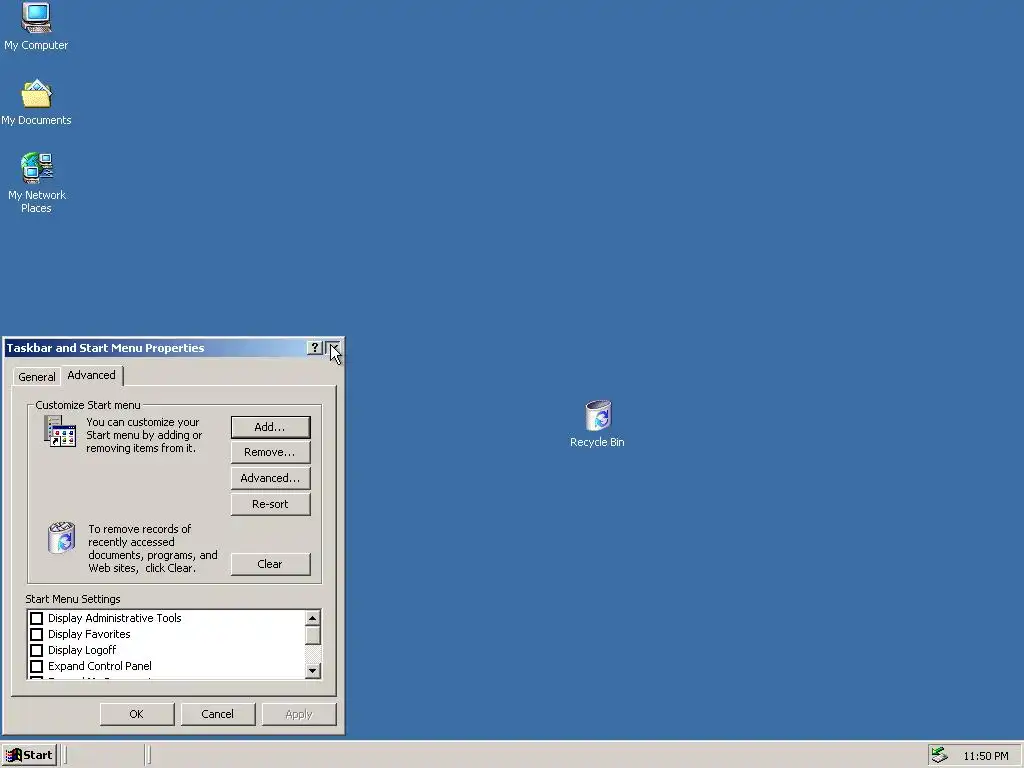Screen dimensions: 1024x768
Task: Enable Display Administrative Tools checkbox
Action: tap(37, 618)
